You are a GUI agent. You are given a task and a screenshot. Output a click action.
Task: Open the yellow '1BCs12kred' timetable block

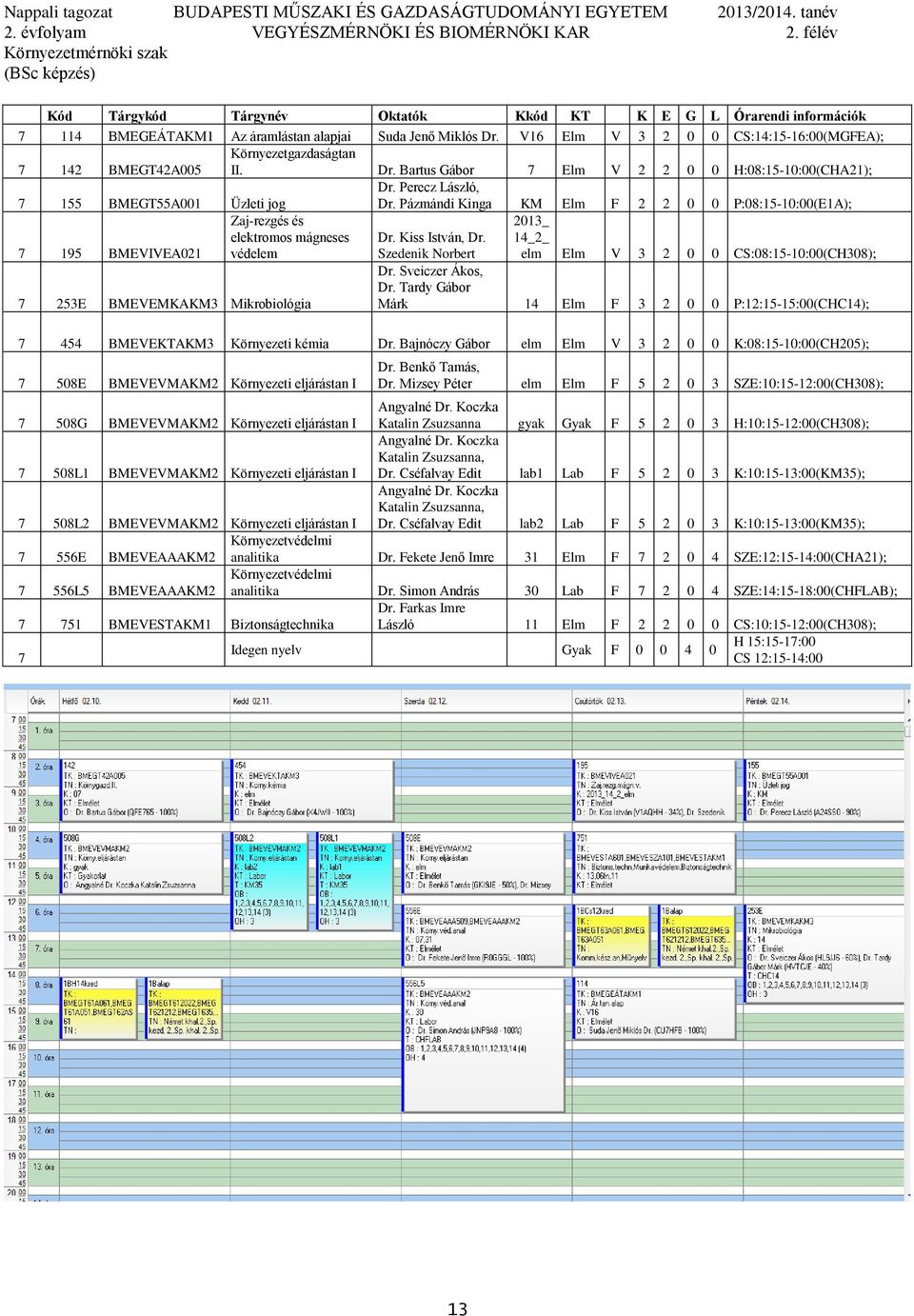click(x=611, y=935)
